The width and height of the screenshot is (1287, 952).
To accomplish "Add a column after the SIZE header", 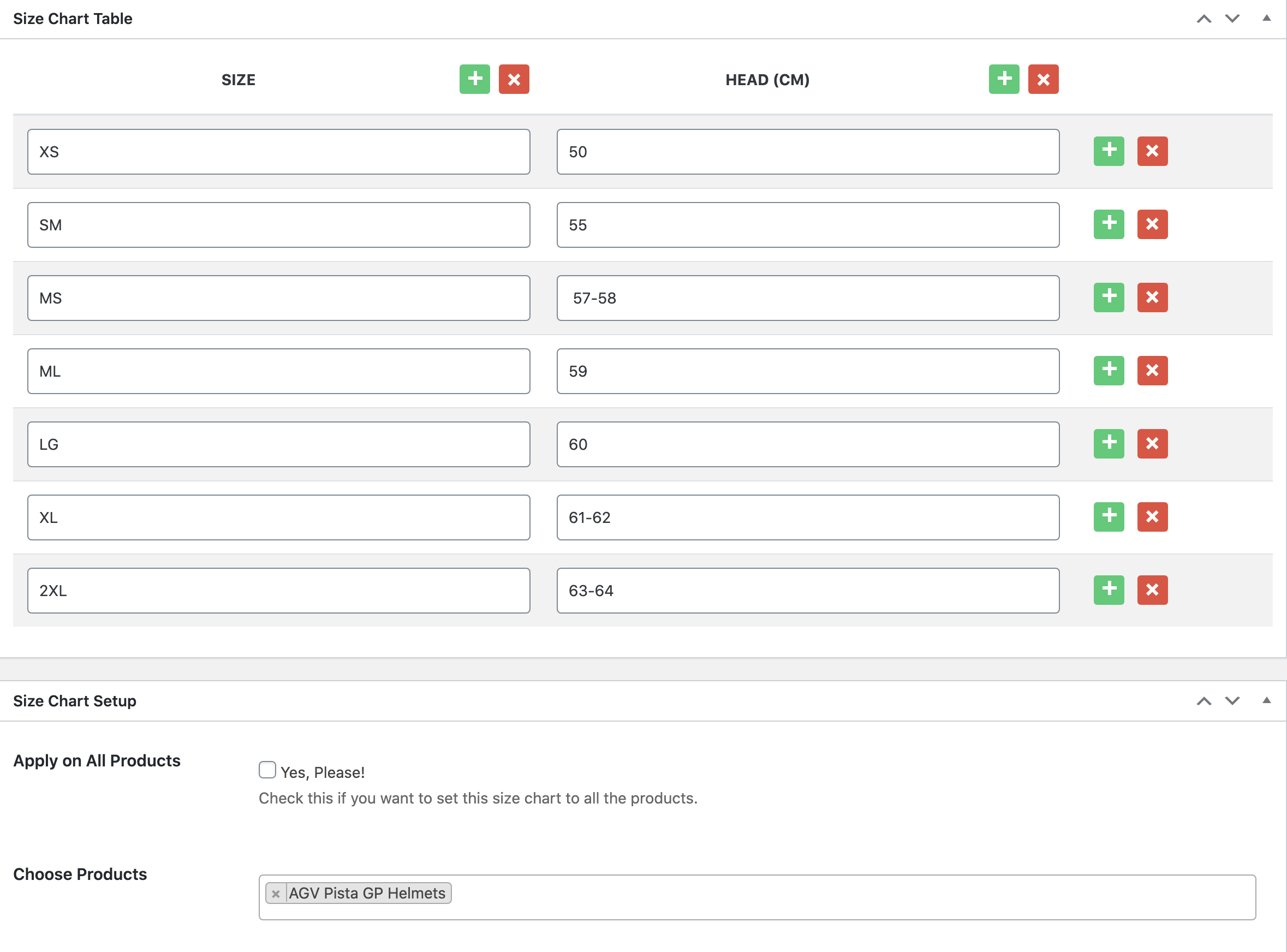I will (x=474, y=79).
